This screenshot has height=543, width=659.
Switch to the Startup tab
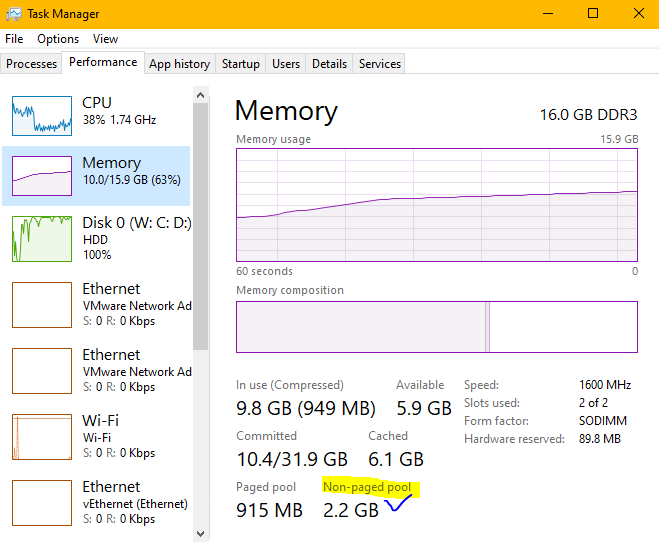(241, 64)
